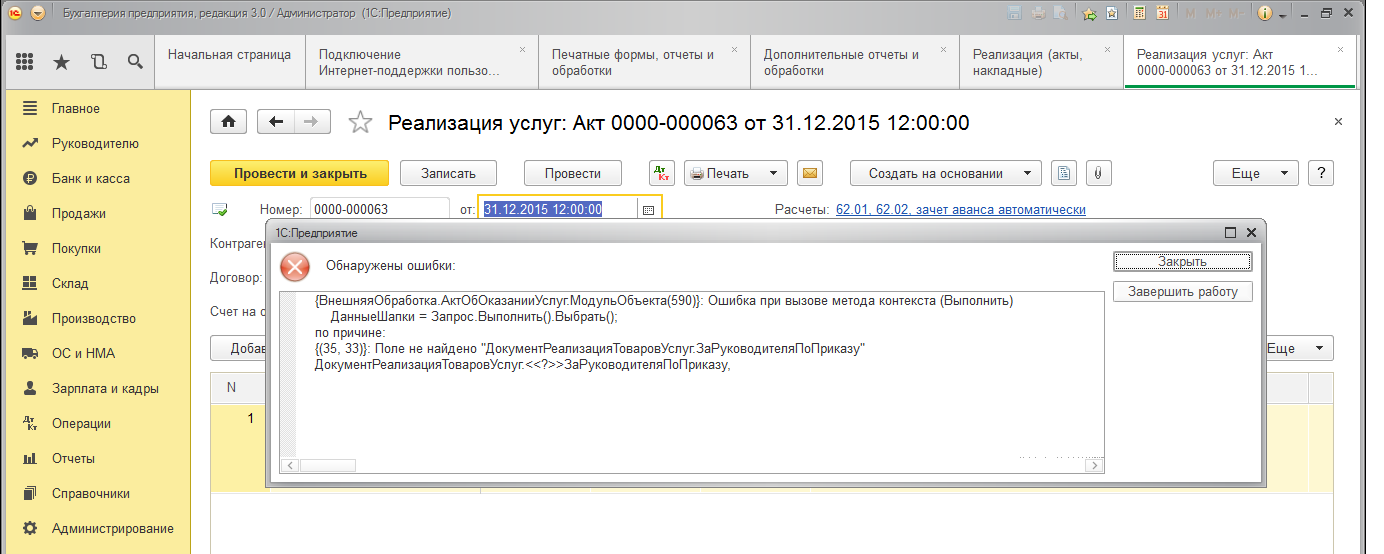1384x554 pixels.
Task: Focus the Номер field with 0000-000063
Action: click(x=380, y=210)
